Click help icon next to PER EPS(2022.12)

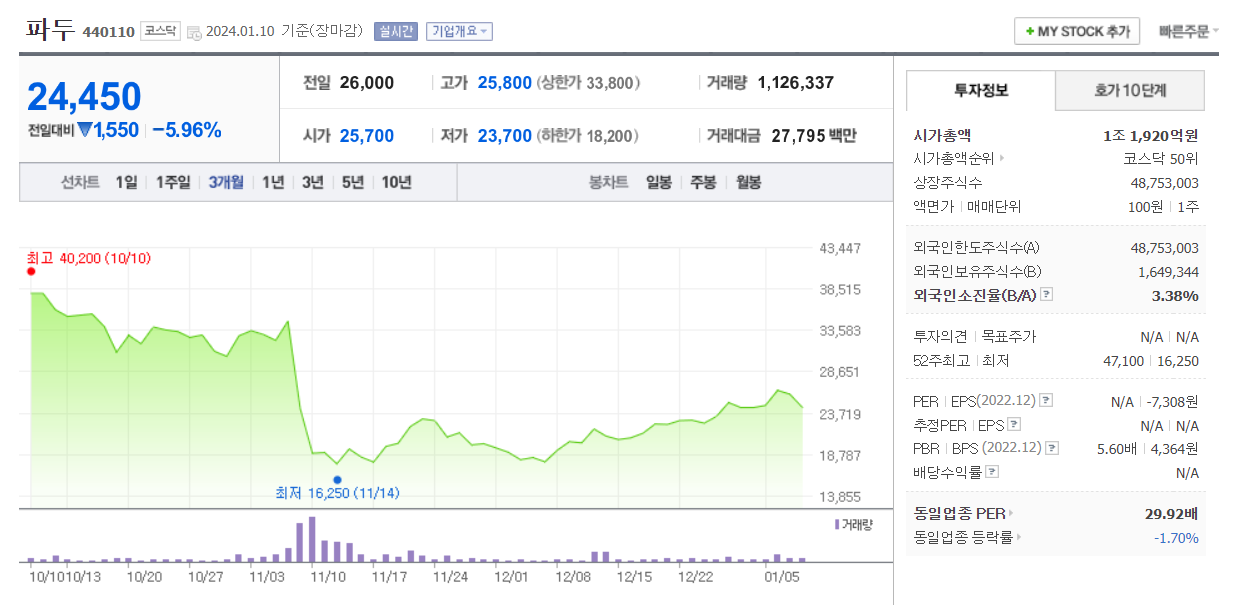(x=1045, y=401)
